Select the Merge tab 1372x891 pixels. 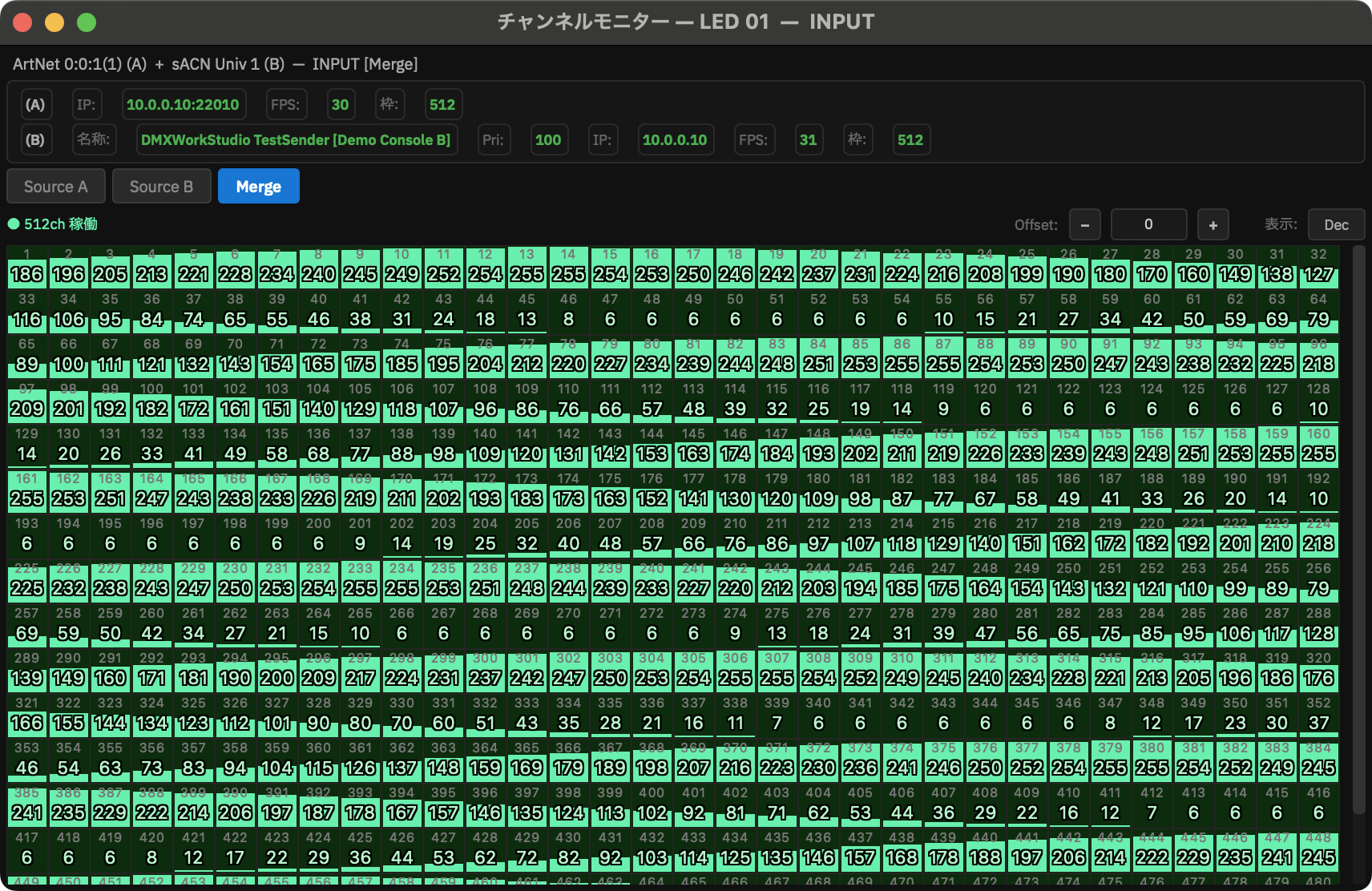[x=258, y=187]
